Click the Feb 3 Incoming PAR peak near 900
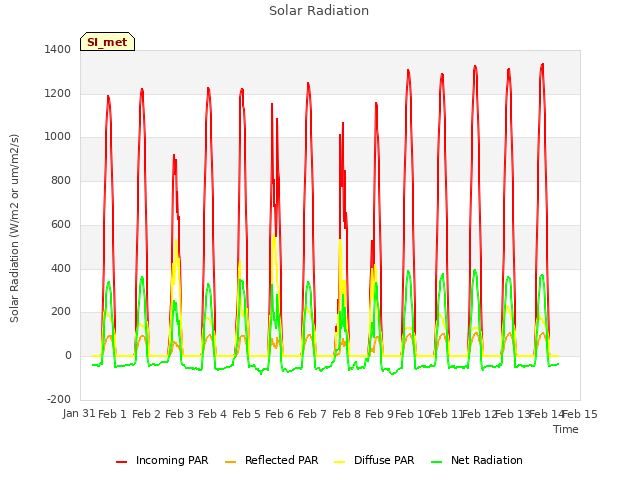 click(x=174, y=155)
